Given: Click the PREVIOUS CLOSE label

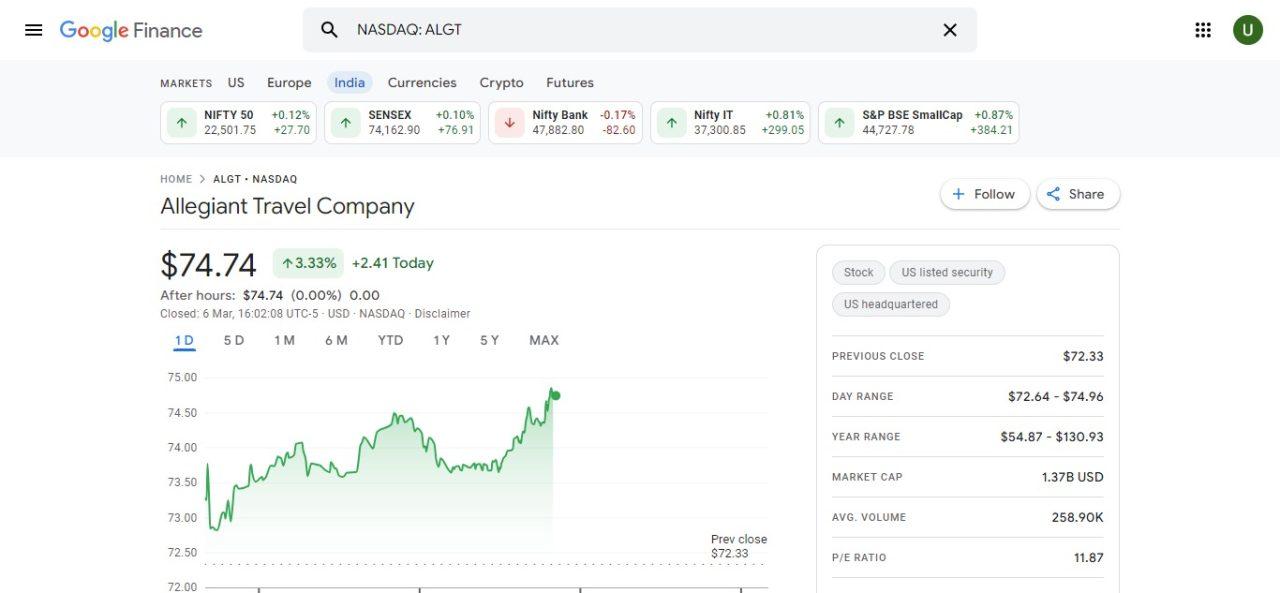Looking at the screenshot, I should 878,356.
